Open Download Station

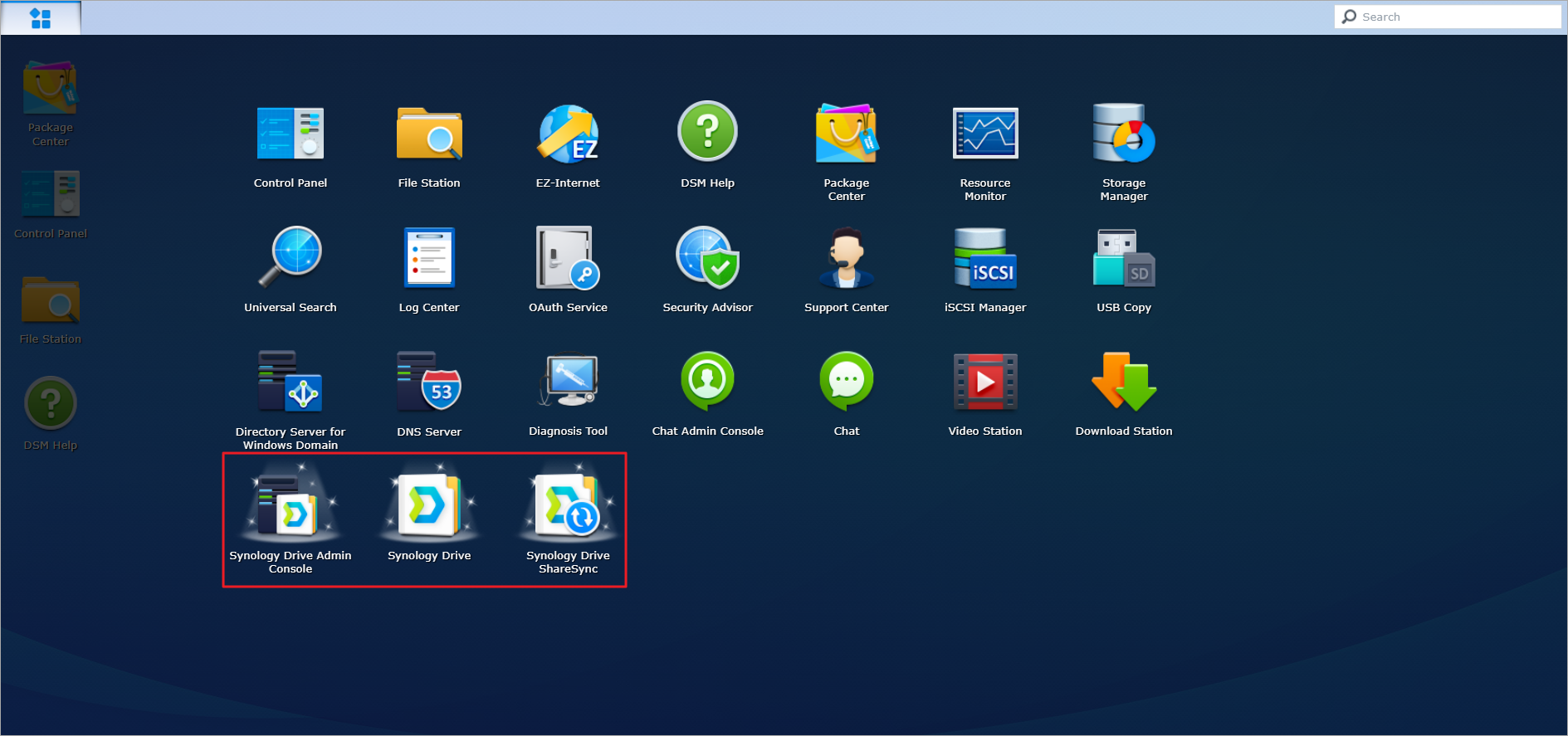(1123, 383)
